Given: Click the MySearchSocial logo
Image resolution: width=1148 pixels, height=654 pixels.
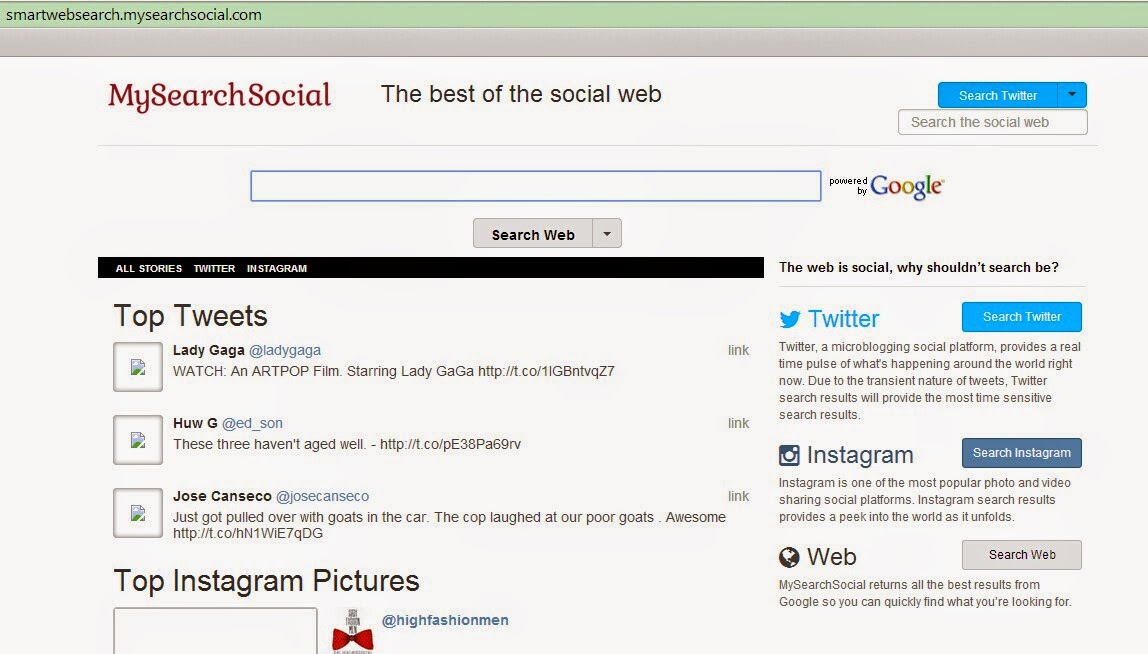Looking at the screenshot, I should 220,96.
